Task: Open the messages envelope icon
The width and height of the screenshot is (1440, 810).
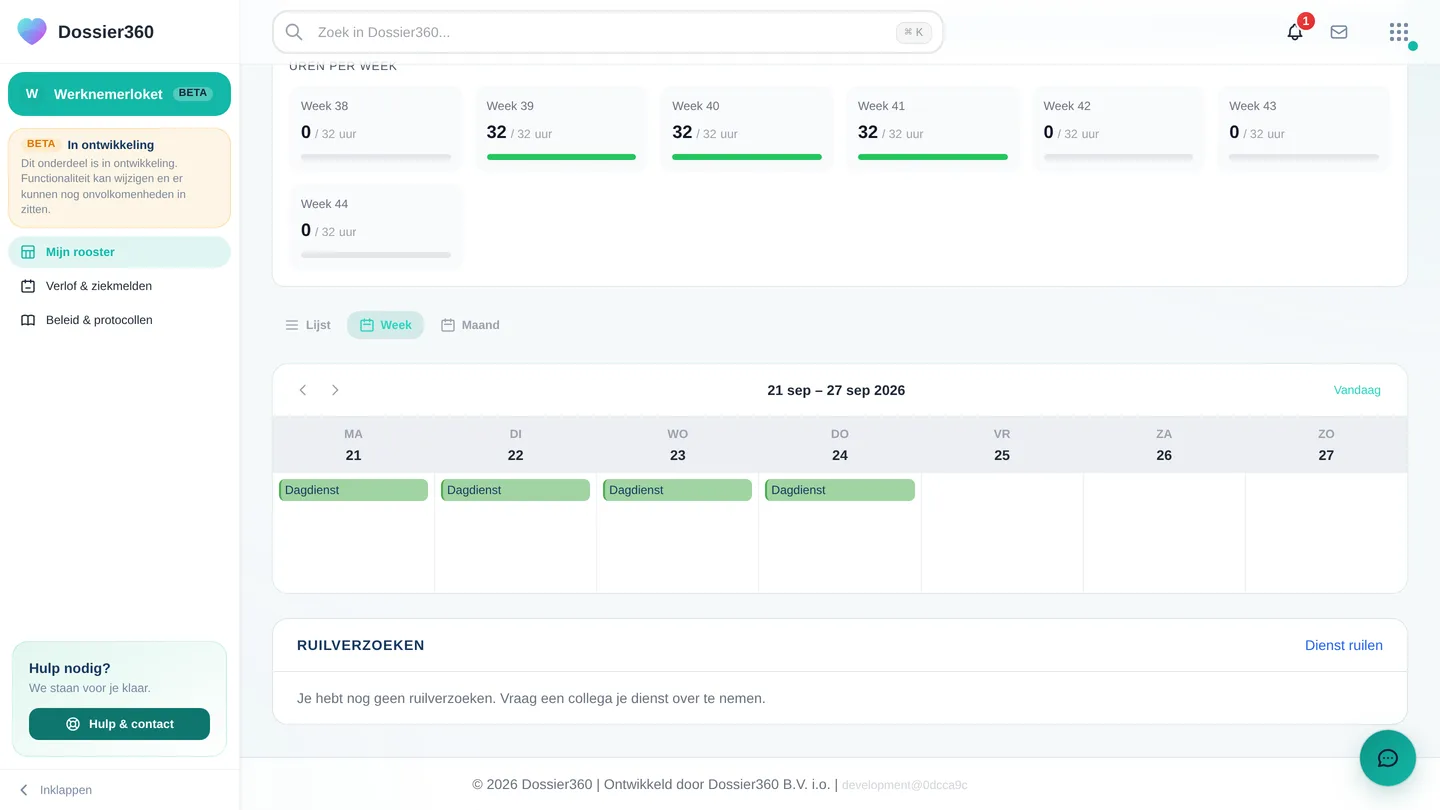Action: coord(1339,32)
